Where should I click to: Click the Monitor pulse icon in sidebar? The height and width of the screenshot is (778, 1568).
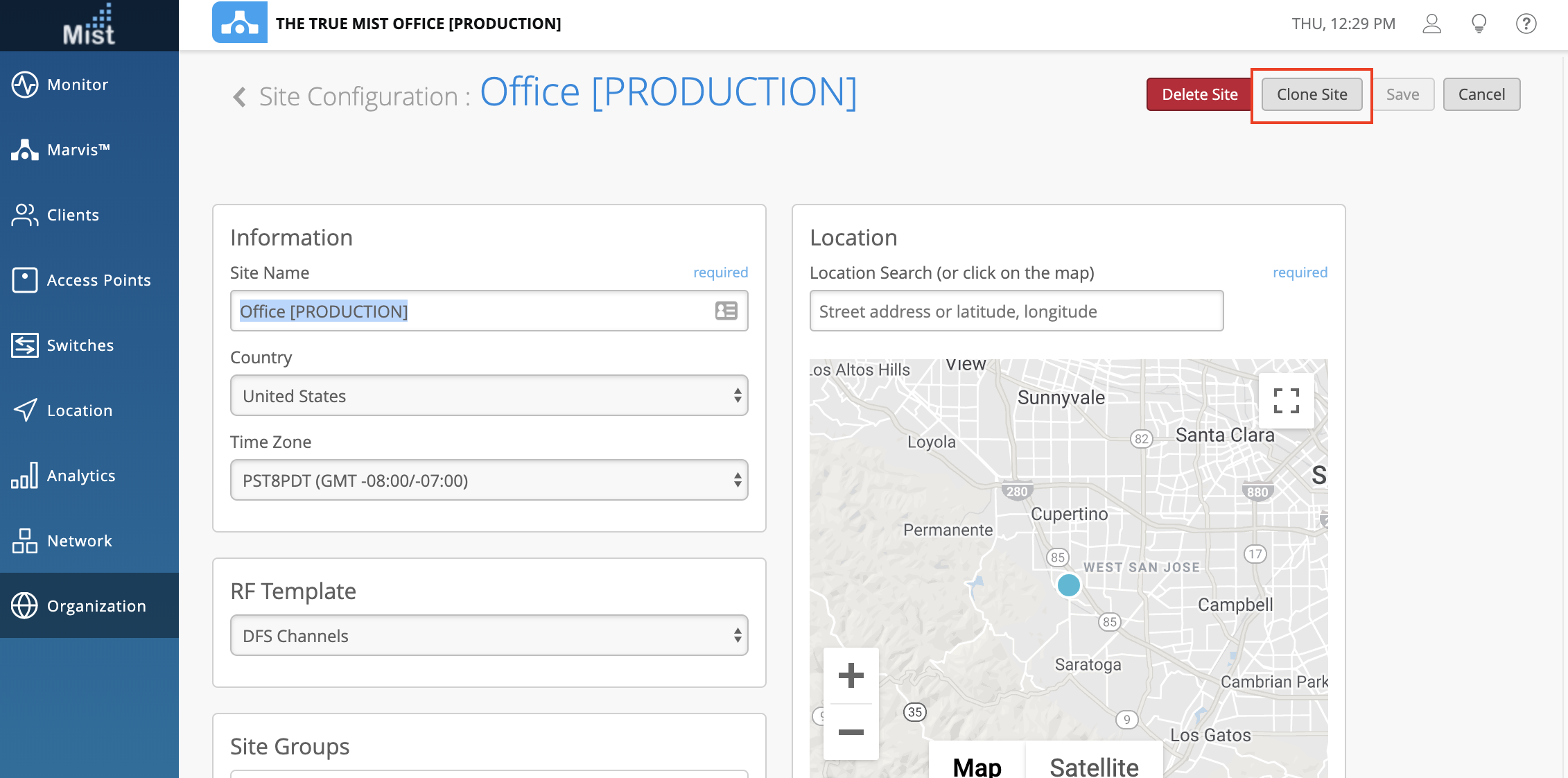click(x=25, y=85)
